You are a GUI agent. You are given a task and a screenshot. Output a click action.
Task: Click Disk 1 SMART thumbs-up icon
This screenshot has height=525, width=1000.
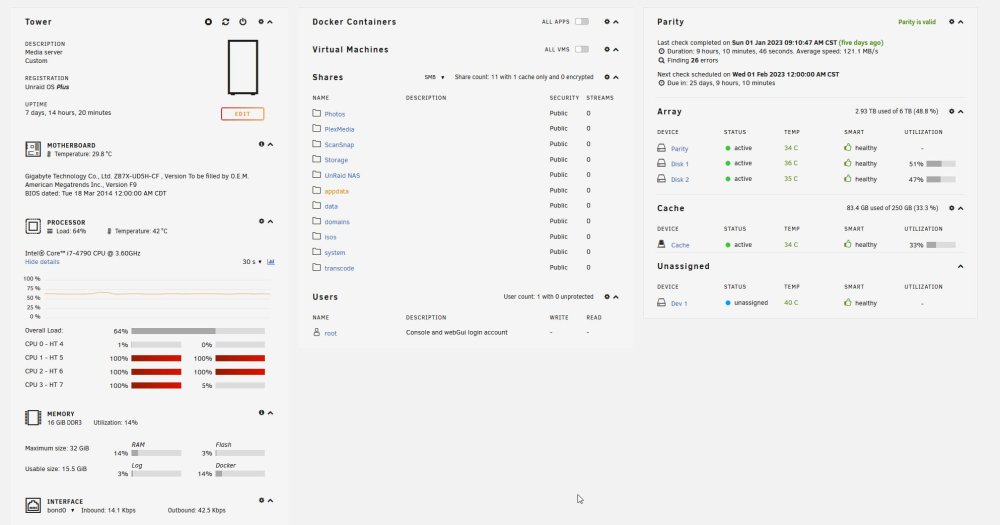(848, 163)
